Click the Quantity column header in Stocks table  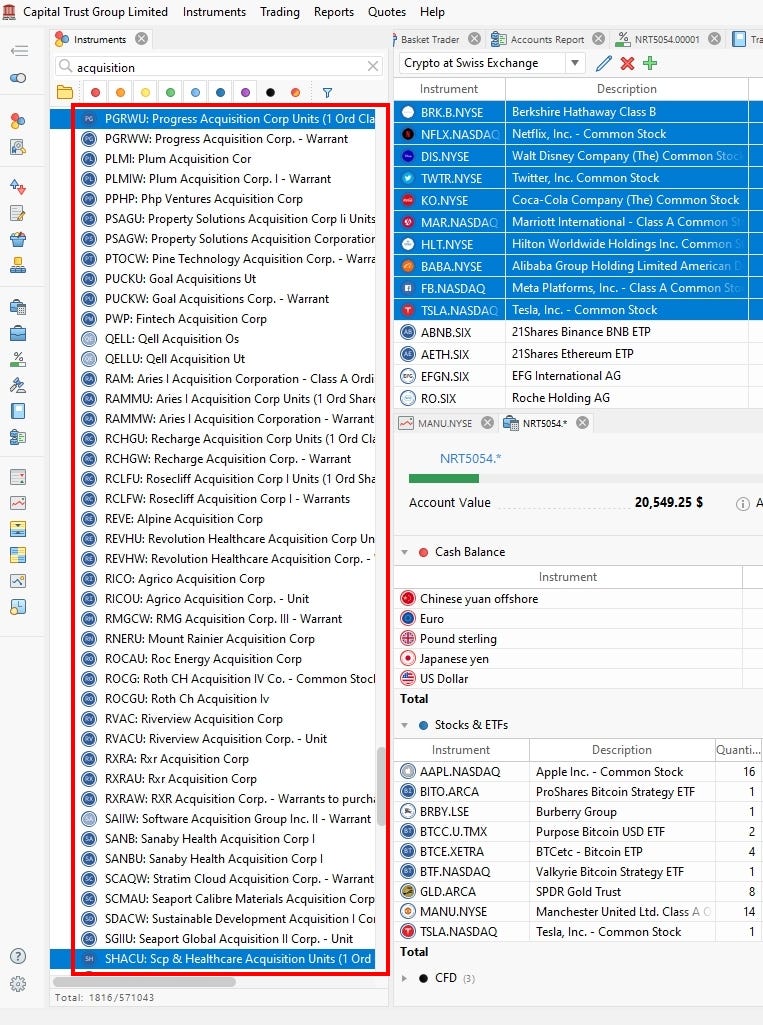(738, 750)
